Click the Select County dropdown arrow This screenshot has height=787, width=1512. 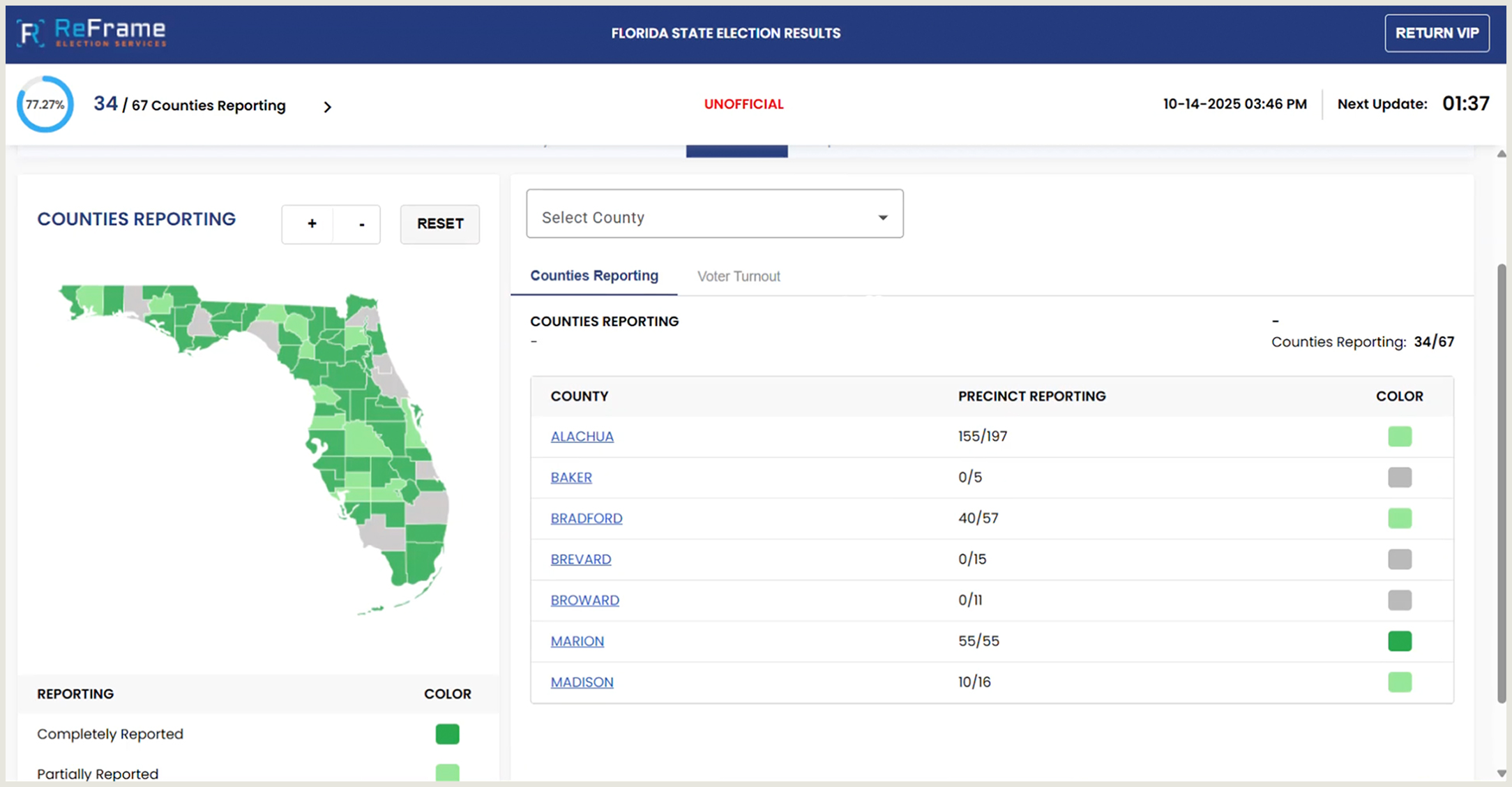click(882, 218)
